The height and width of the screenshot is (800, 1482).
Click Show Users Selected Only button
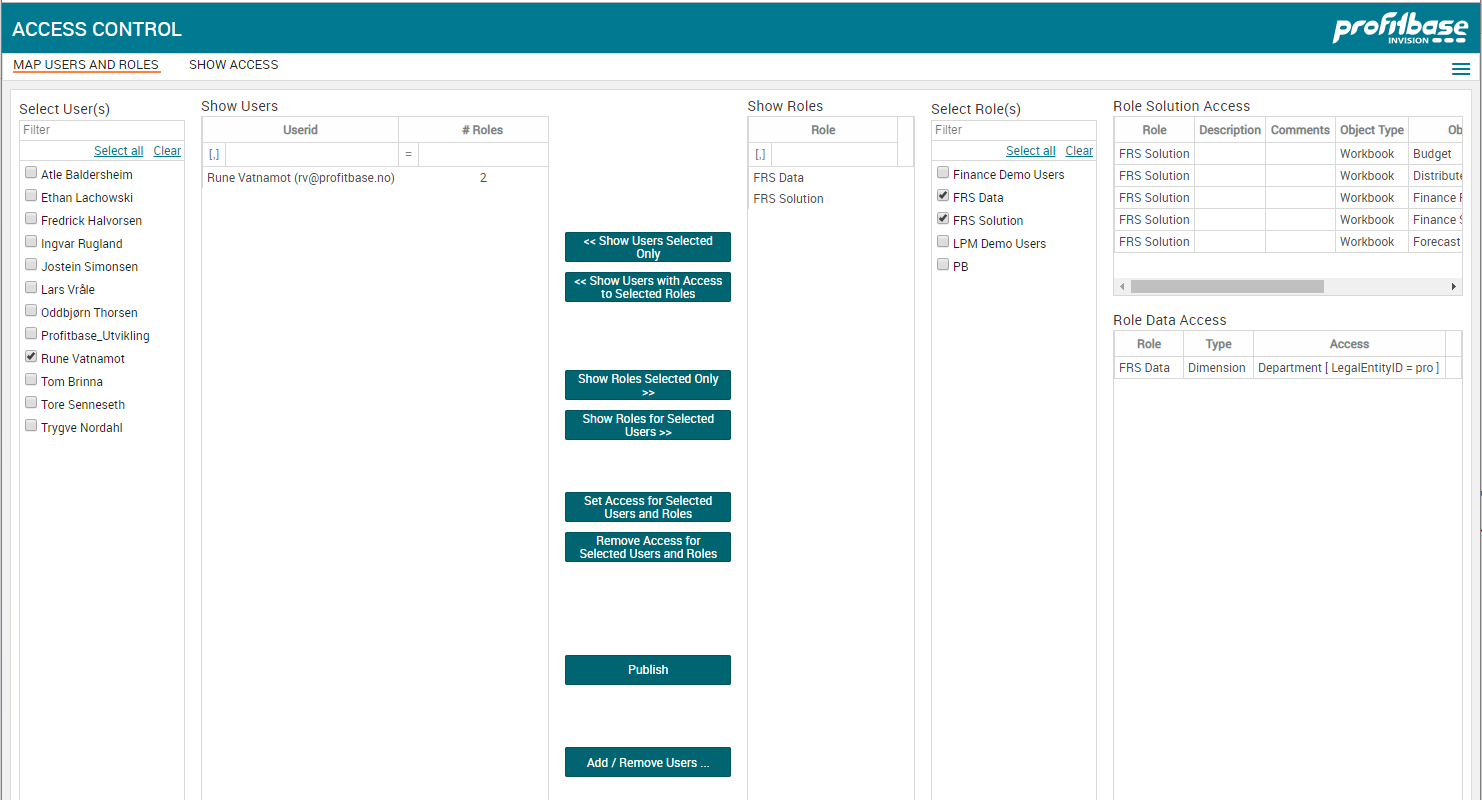pyautogui.click(x=648, y=247)
